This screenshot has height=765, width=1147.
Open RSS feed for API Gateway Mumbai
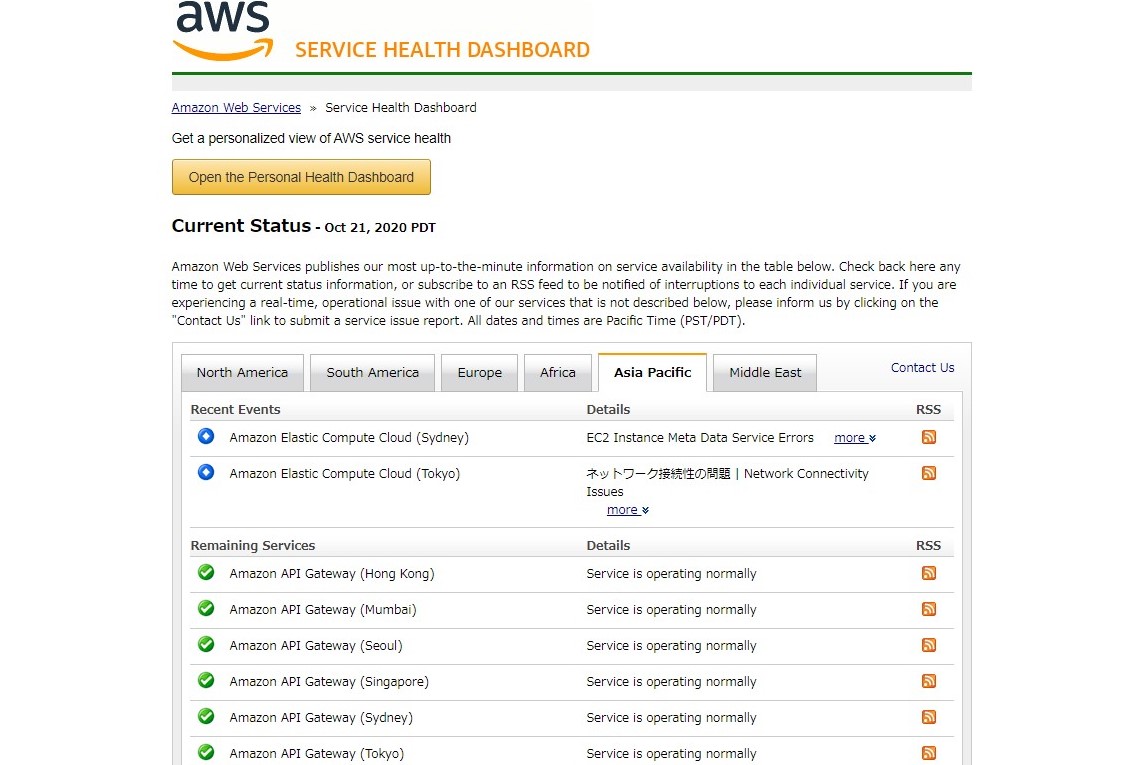pos(928,609)
